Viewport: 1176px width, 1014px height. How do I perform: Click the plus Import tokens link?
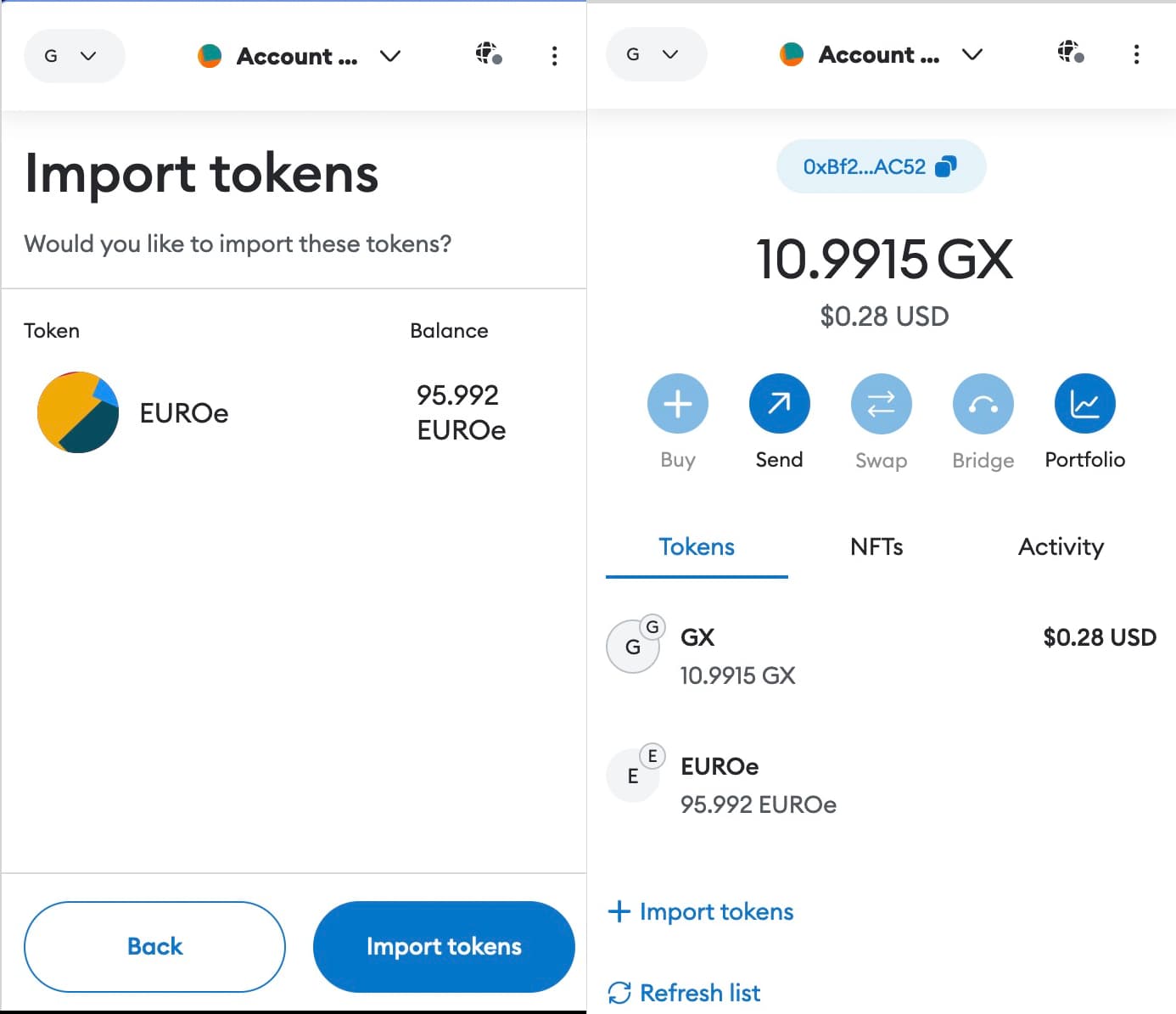[701, 911]
